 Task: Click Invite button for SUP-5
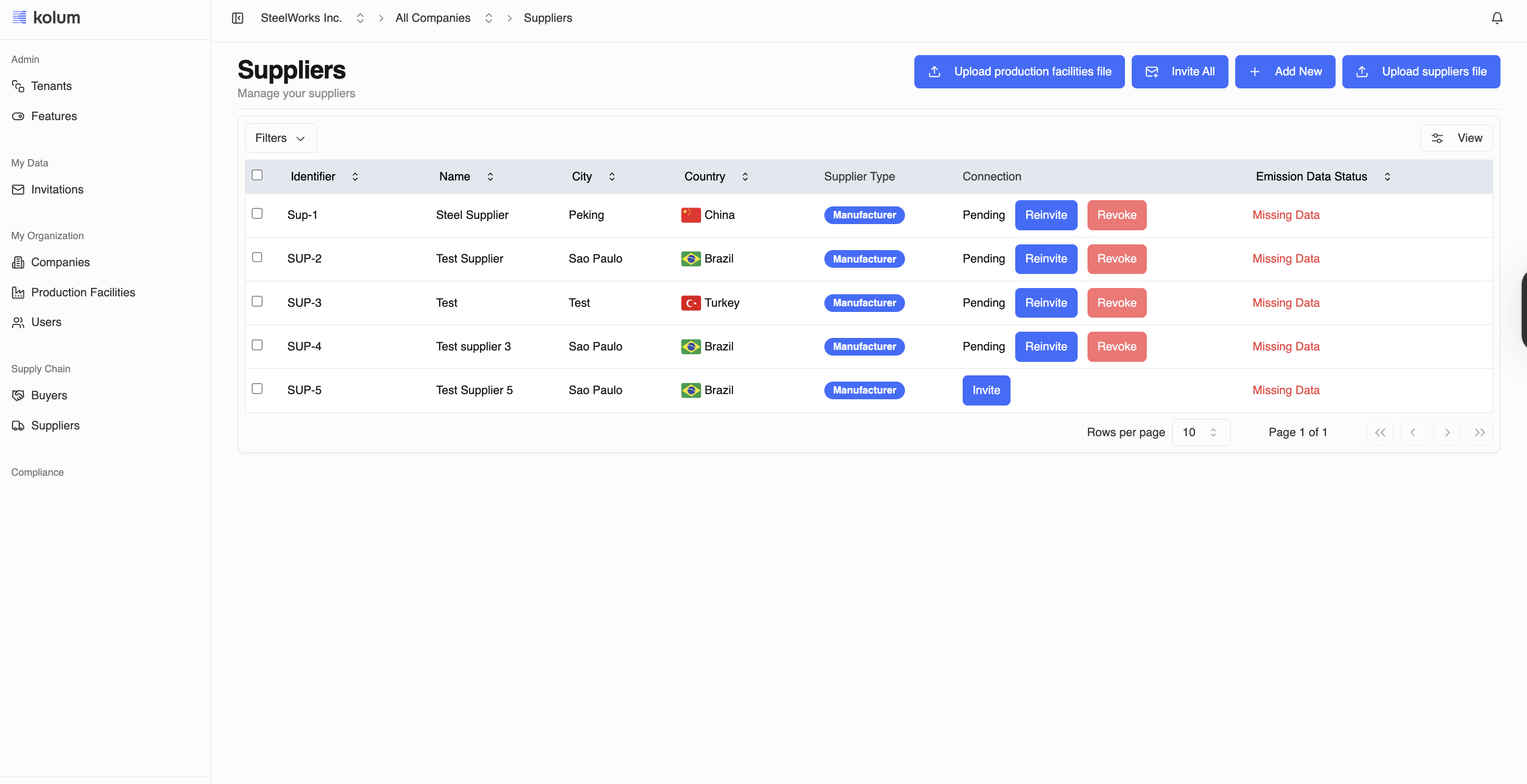click(986, 390)
